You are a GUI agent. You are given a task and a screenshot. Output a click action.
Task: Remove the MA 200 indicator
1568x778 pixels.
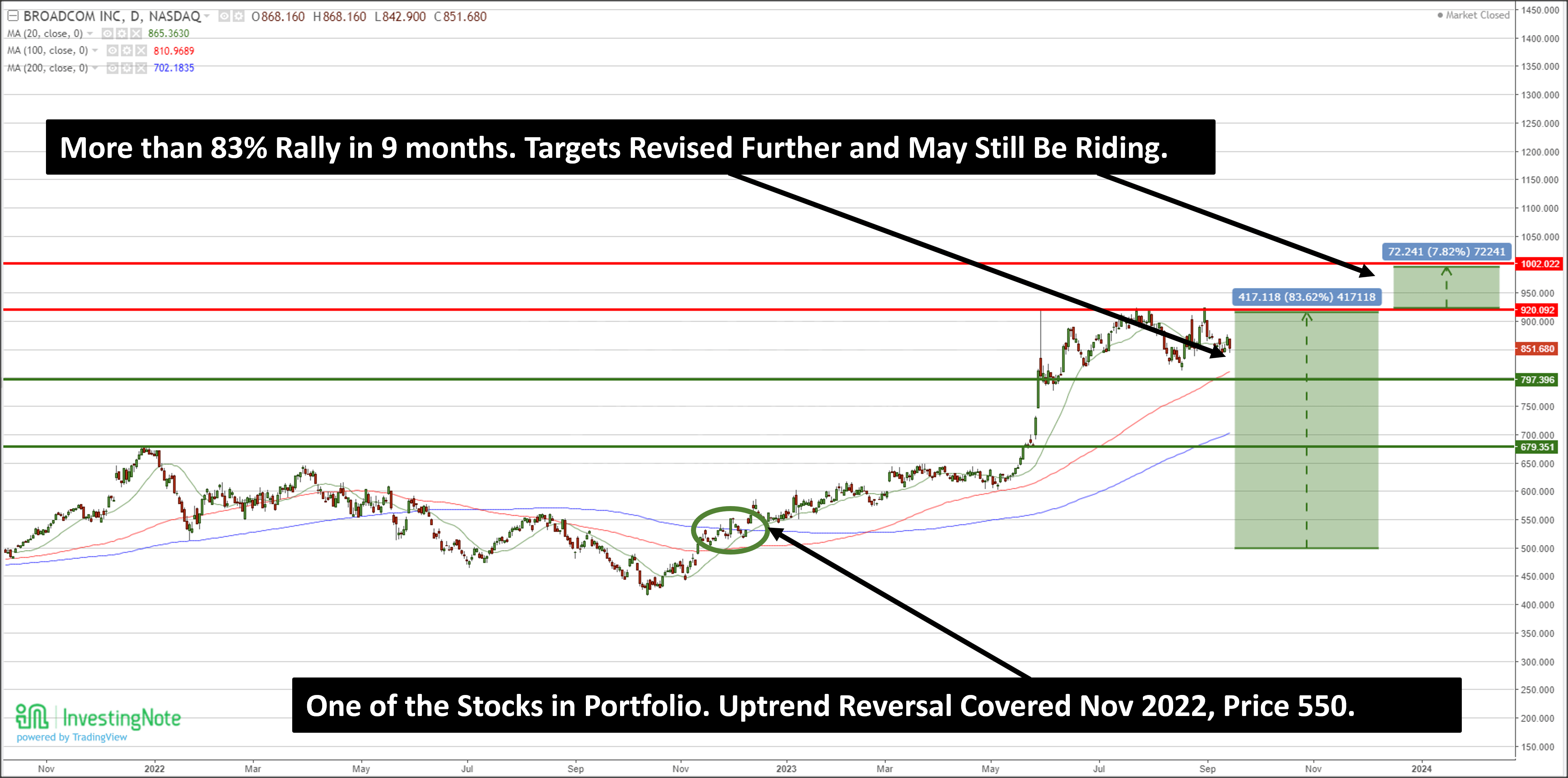click(x=141, y=68)
